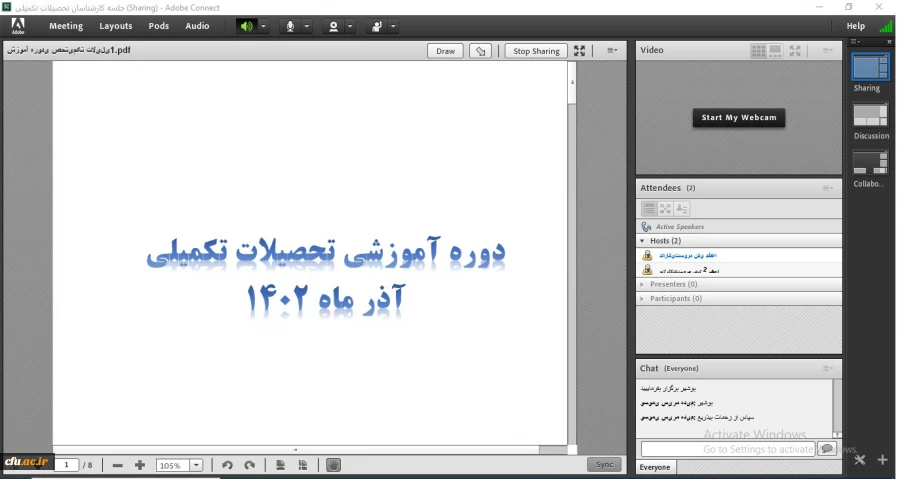Click the Draw button
This screenshot has width=900, height=479.
tap(445, 51)
